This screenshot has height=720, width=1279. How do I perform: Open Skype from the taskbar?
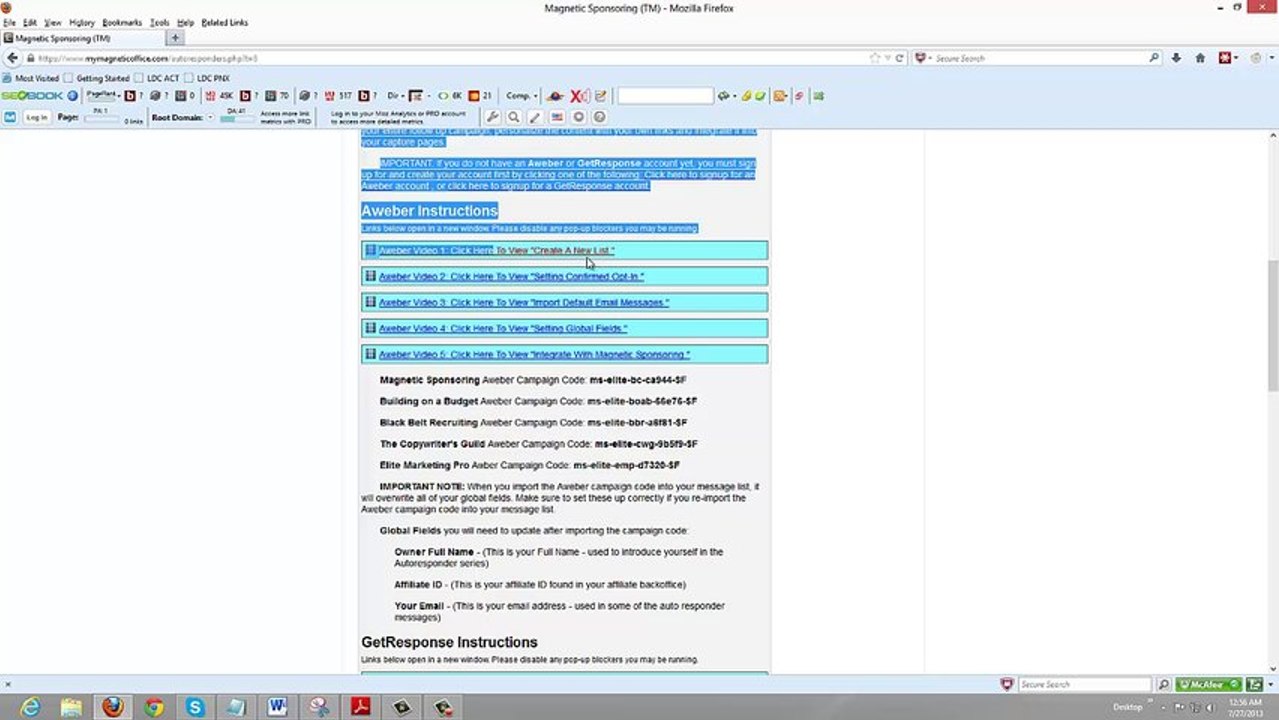coord(195,707)
